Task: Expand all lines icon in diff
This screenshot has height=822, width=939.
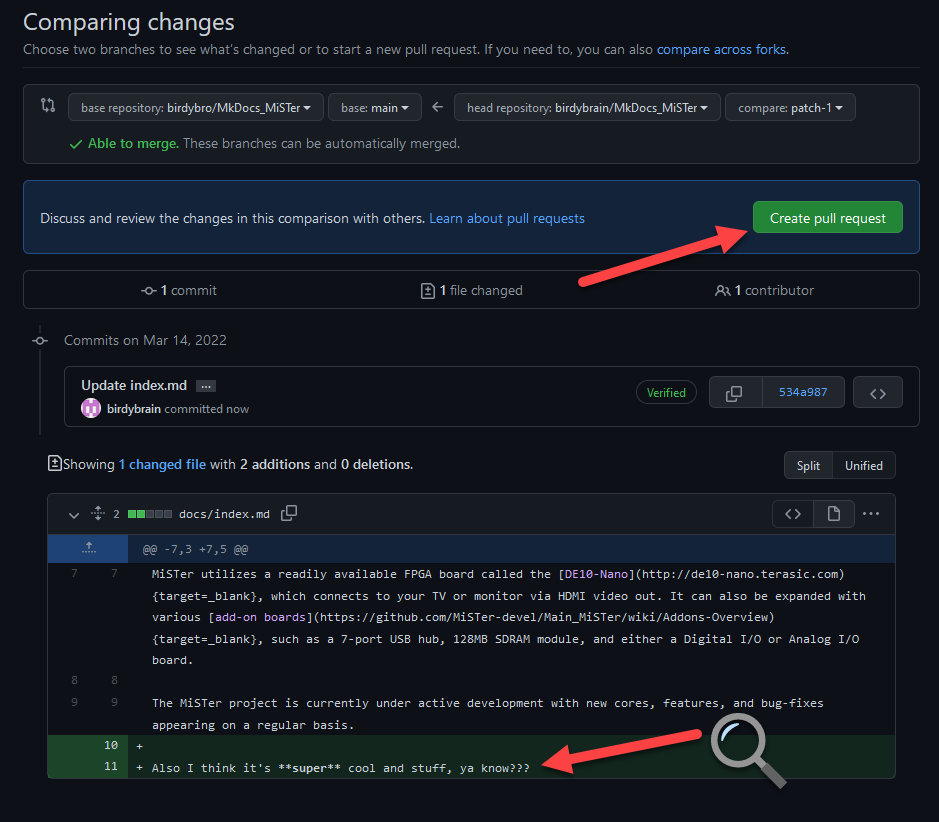Action: [97, 514]
